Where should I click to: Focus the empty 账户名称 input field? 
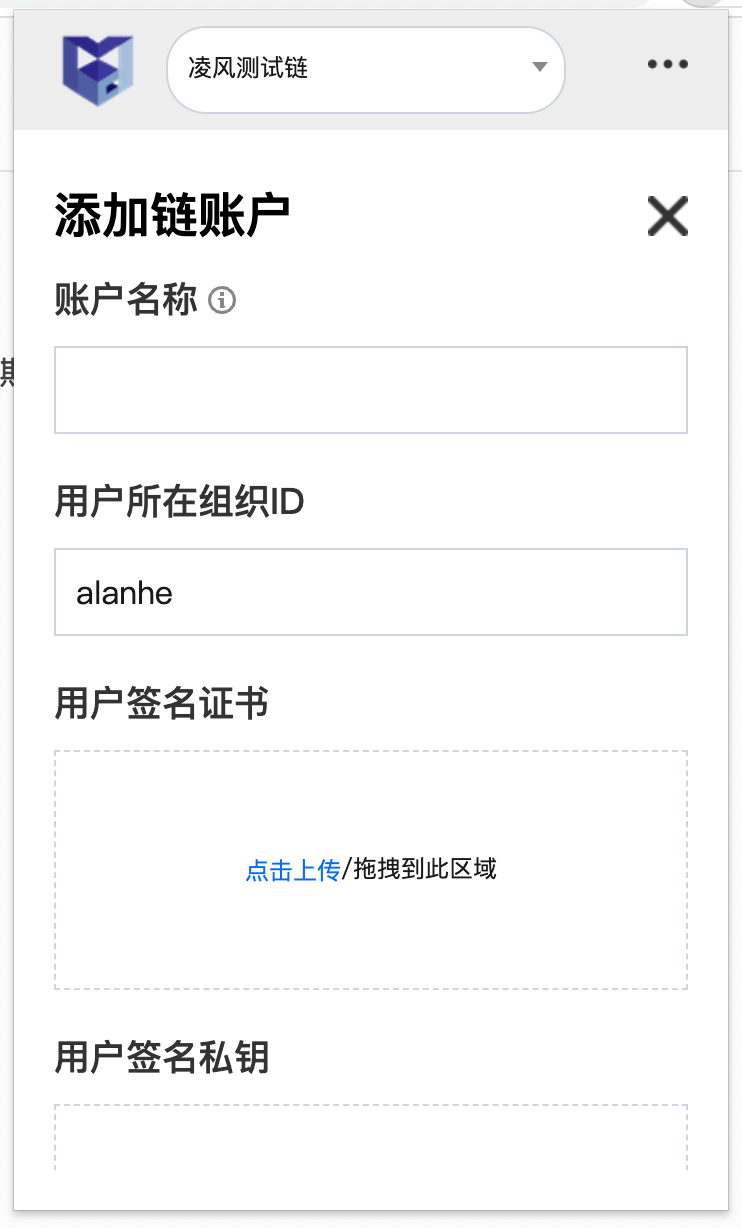coord(370,390)
